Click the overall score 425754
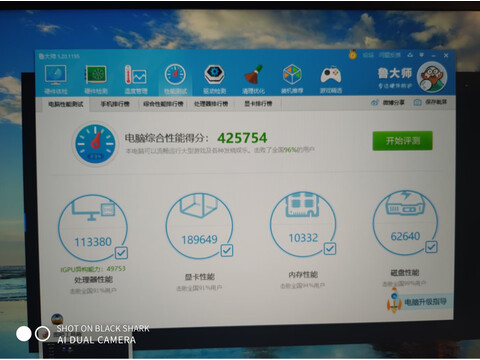The image size is (480, 360). point(242,138)
